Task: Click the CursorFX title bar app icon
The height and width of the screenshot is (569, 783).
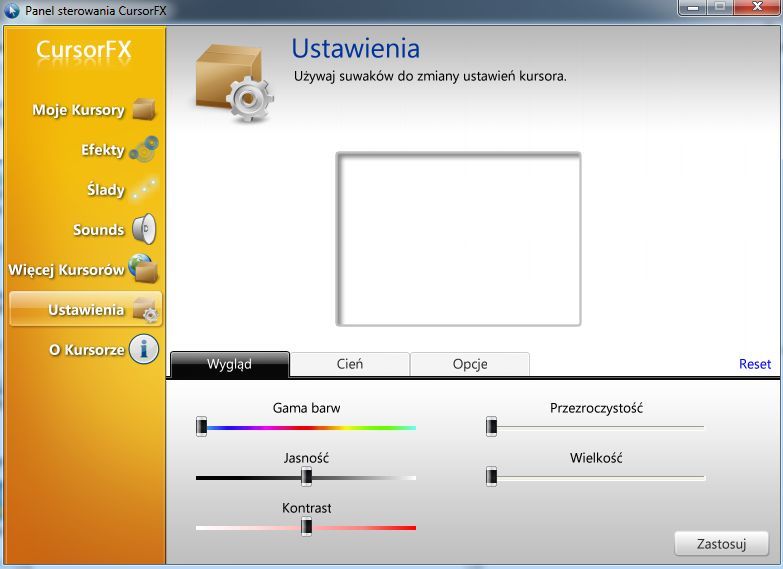Action: pos(11,10)
